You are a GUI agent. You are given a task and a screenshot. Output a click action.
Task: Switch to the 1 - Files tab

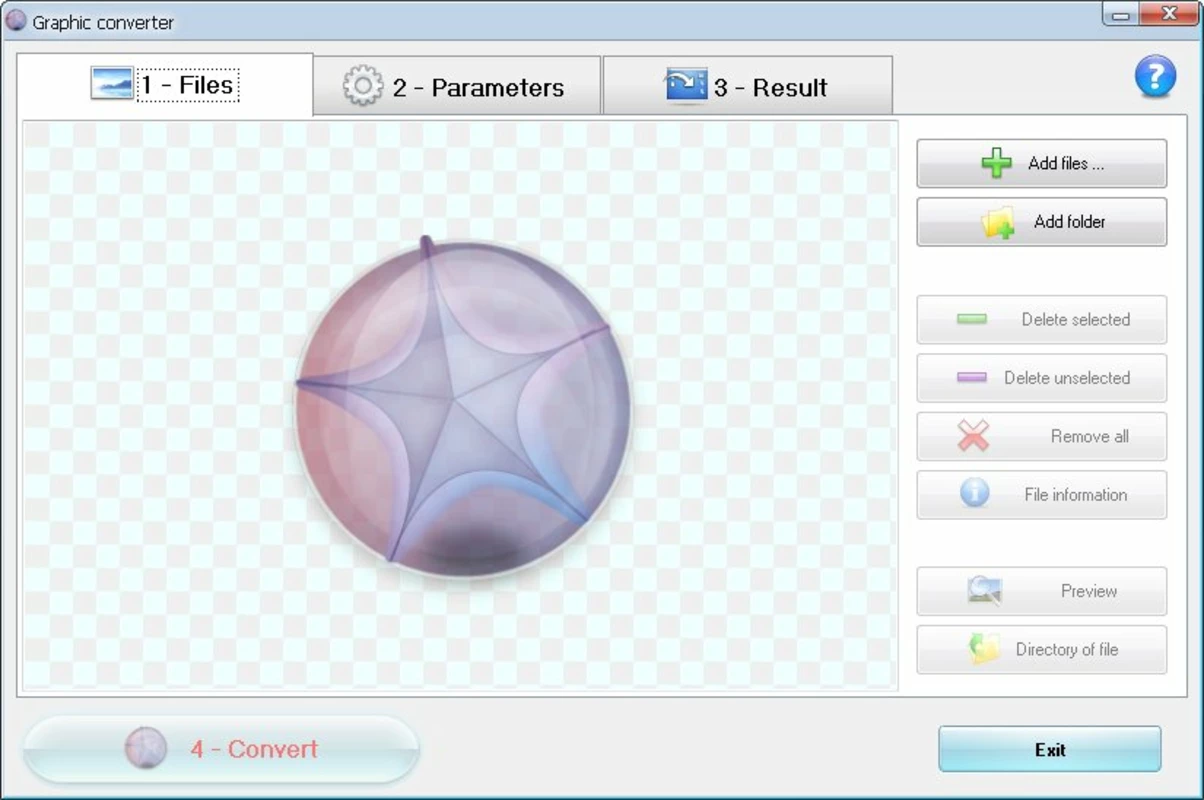coord(165,85)
